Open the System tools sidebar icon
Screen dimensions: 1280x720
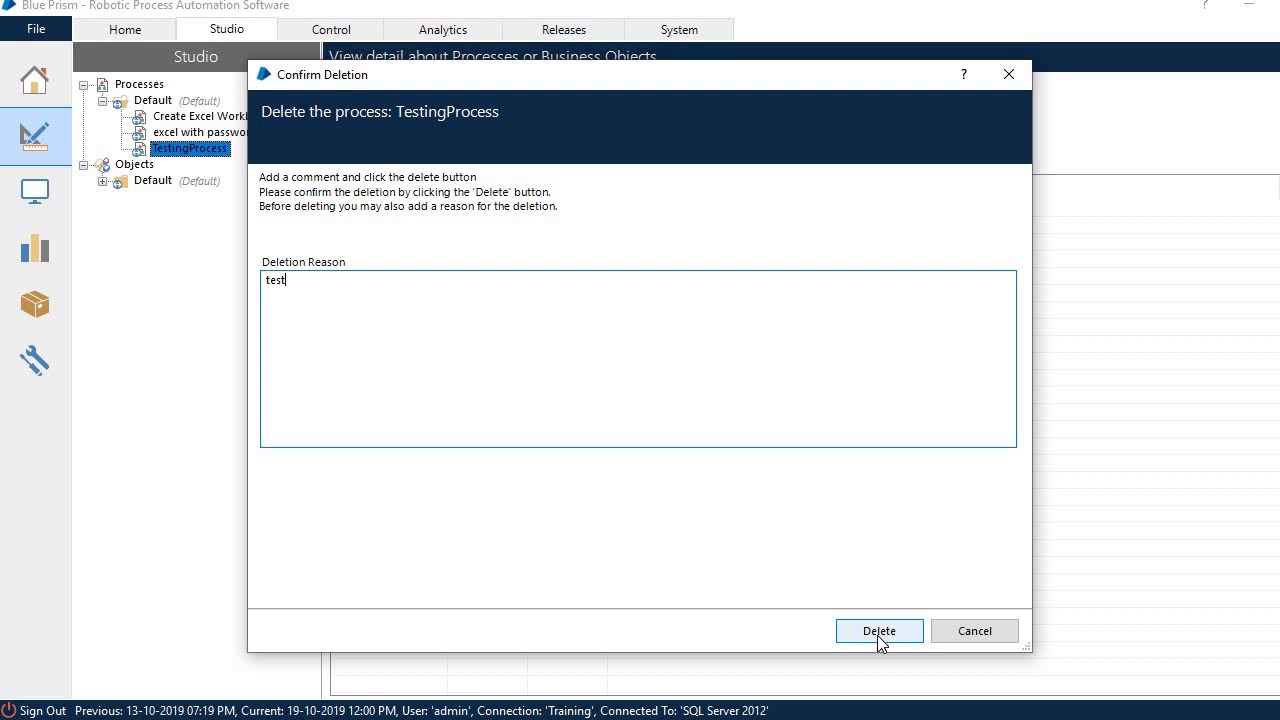click(35, 360)
